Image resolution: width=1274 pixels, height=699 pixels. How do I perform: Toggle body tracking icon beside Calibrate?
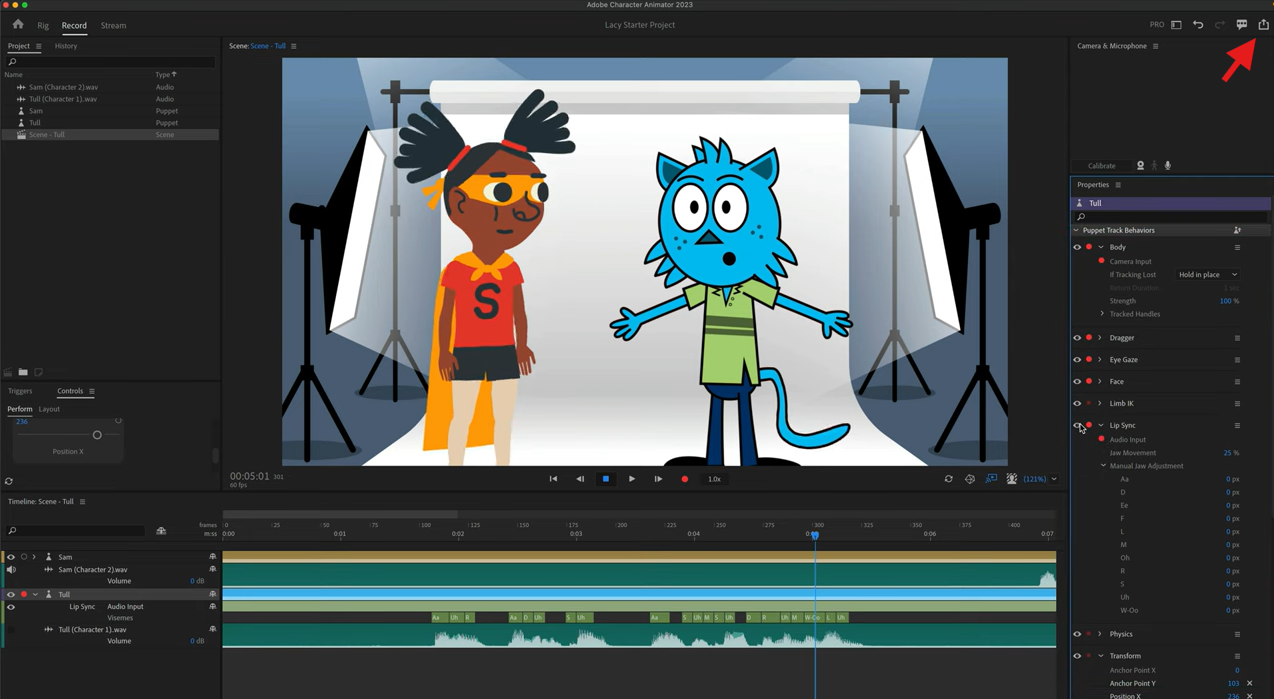[1154, 166]
